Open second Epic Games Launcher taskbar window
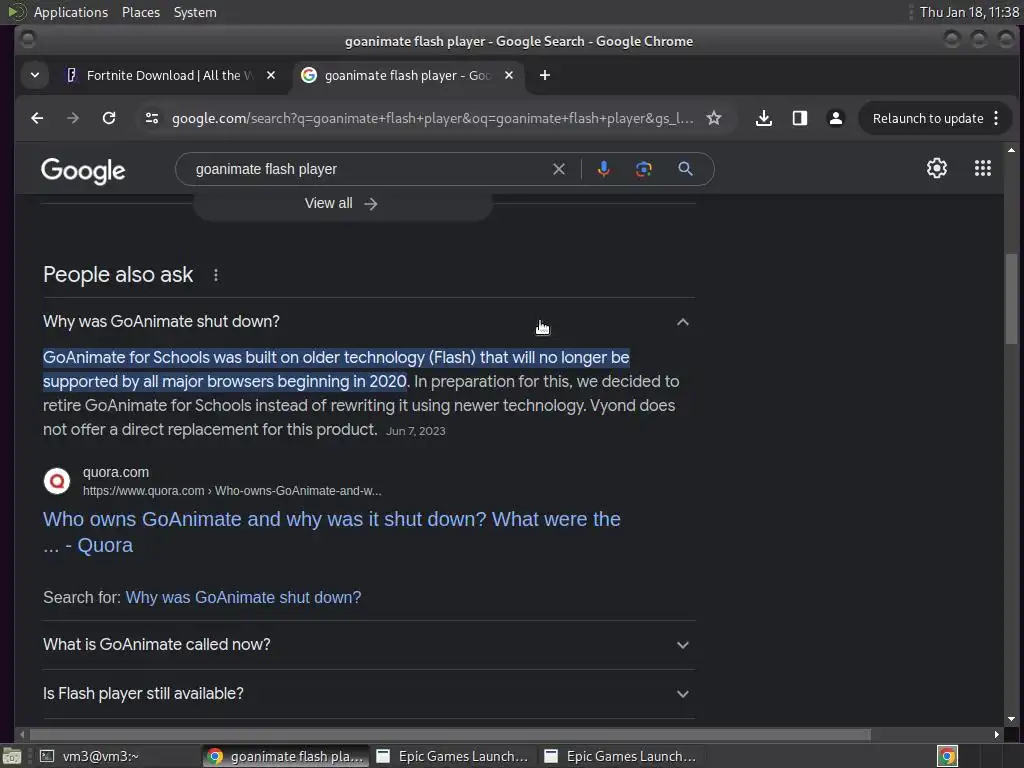The image size is (1024, 768). (x=621, y=756)
